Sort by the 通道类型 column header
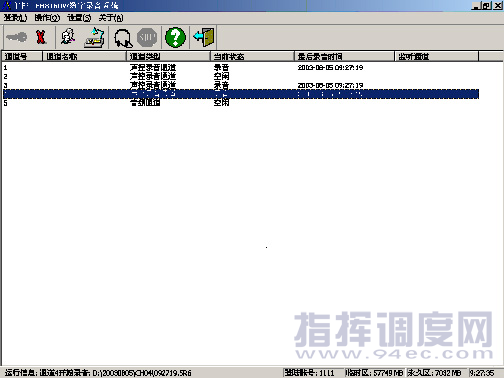Viewport: 504px width, 378px height. point(169,56)
